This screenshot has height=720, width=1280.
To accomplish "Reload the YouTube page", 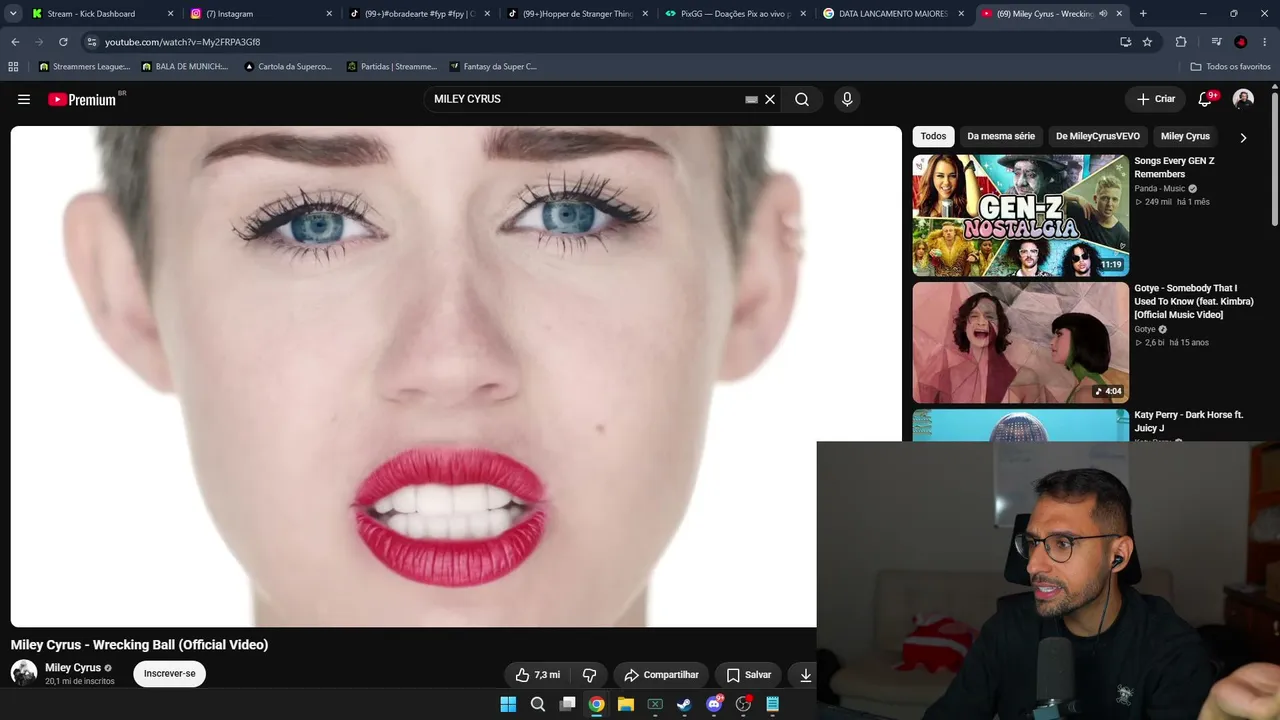I will tap(63, 42).
